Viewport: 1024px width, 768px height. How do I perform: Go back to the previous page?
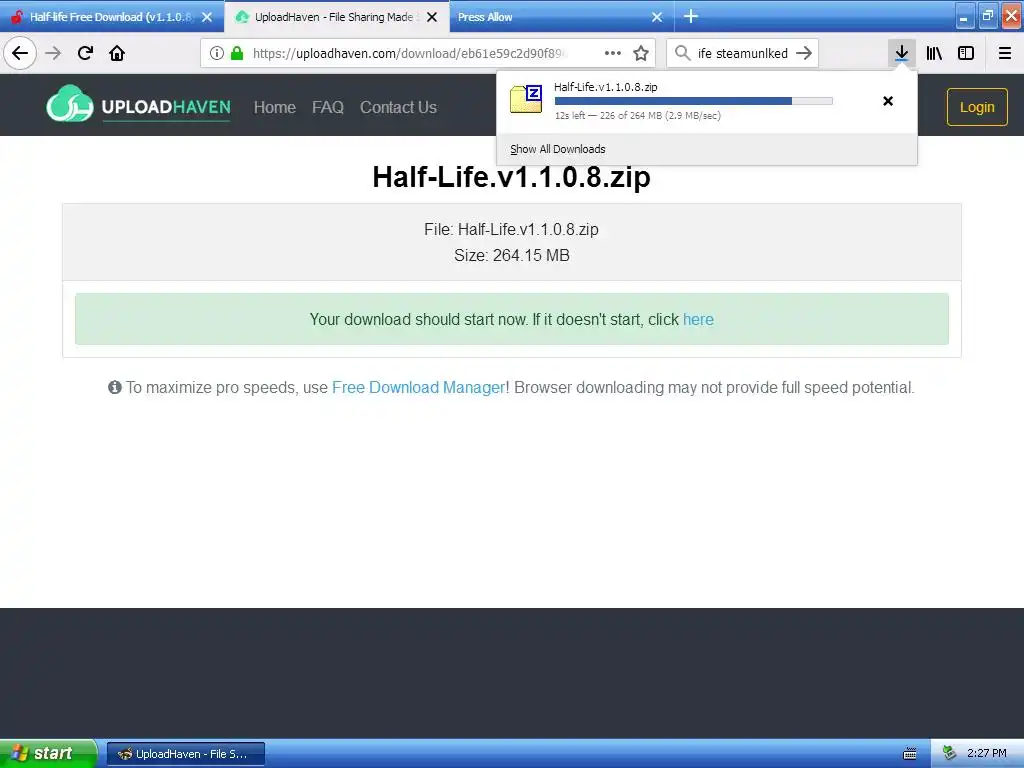coord(20,53)
